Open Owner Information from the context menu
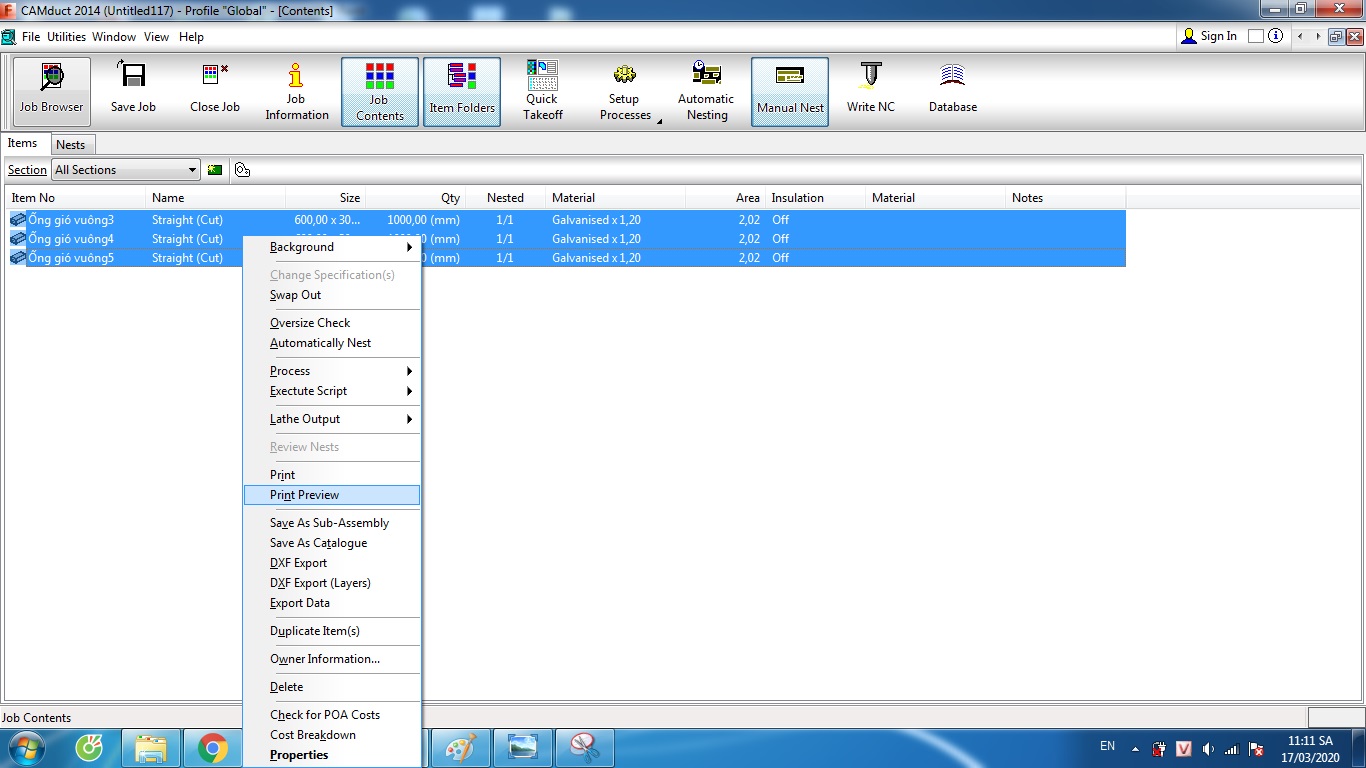 pos(332,659)
